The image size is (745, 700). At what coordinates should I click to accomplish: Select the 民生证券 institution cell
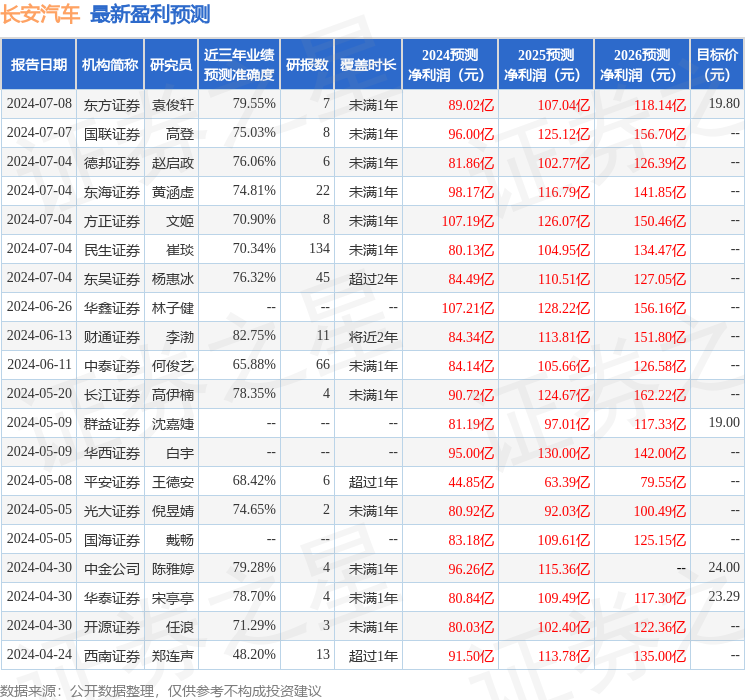pos(112,250)
